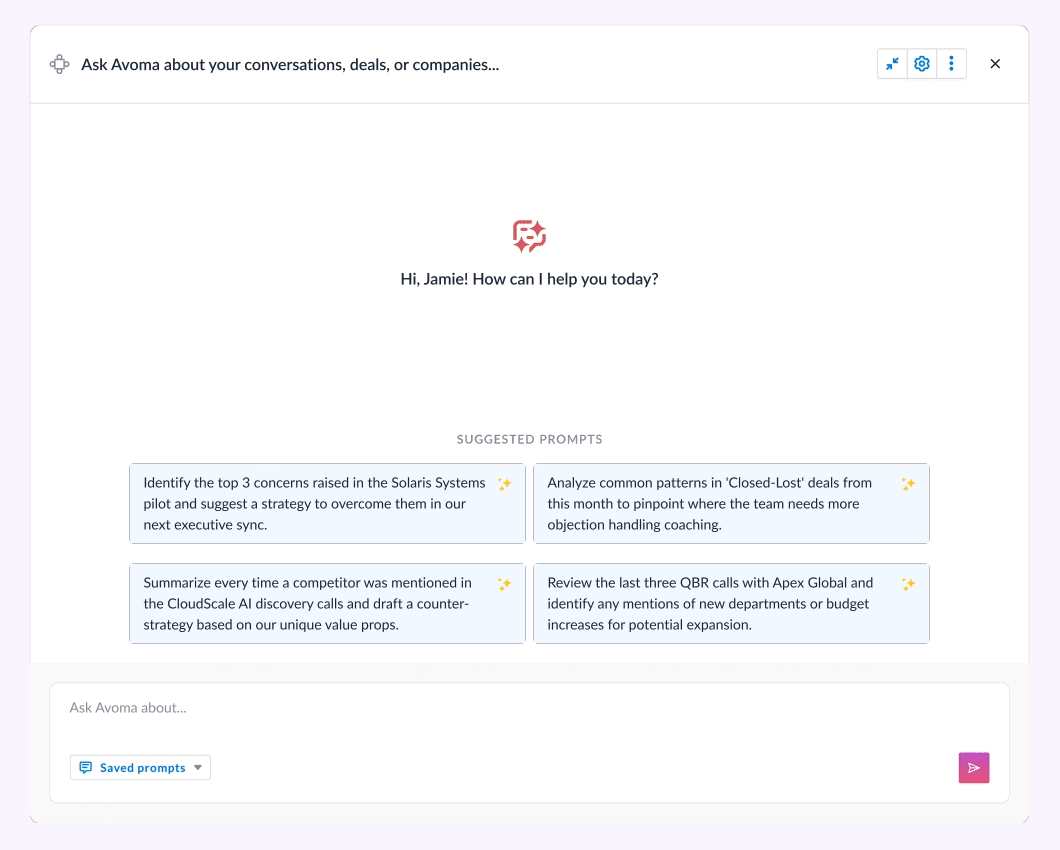
Task: Click the Saved prompts button
Action: pyautogui.click(x=140, y=767)
